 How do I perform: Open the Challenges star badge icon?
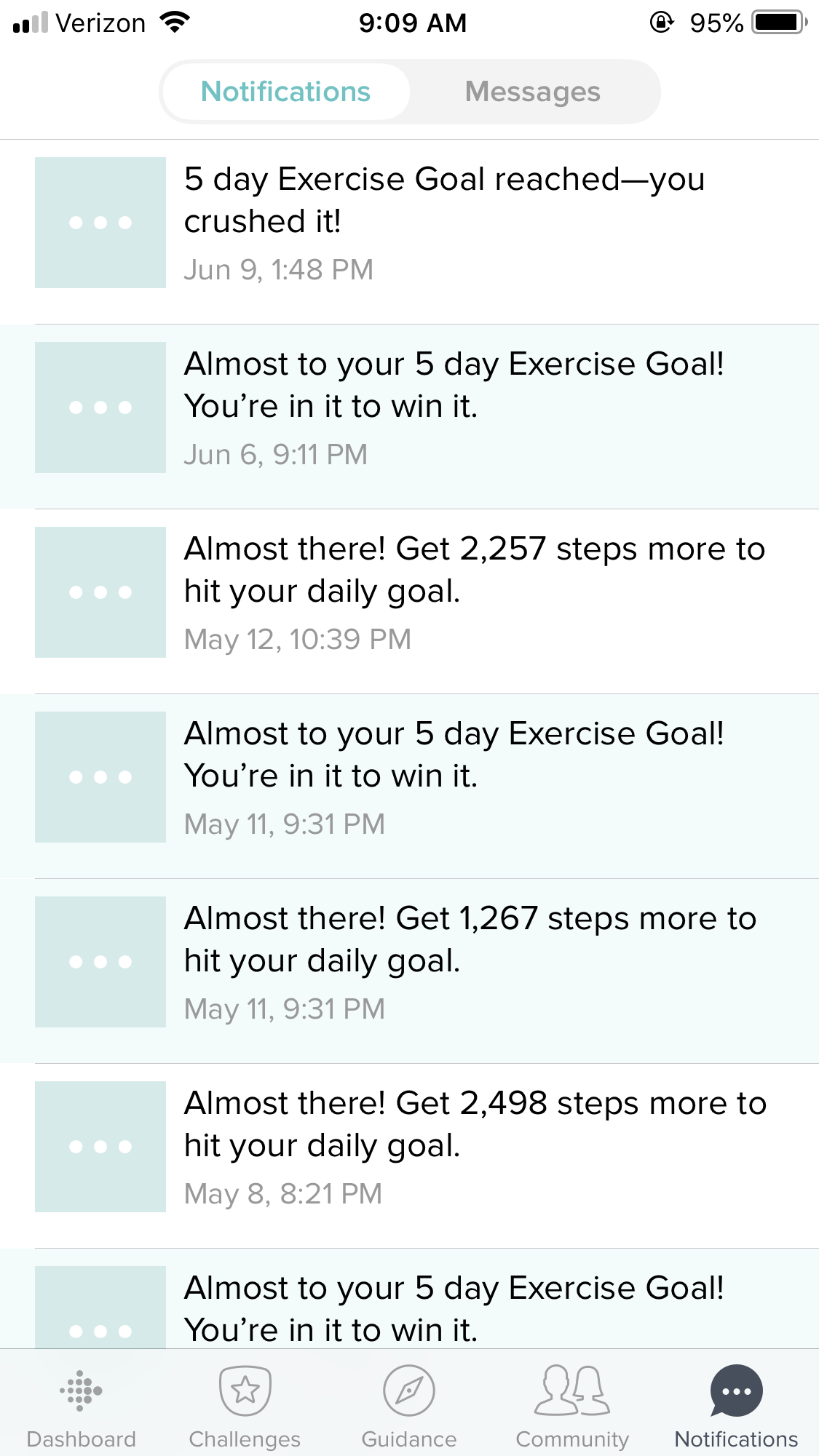click(245, 1391)
